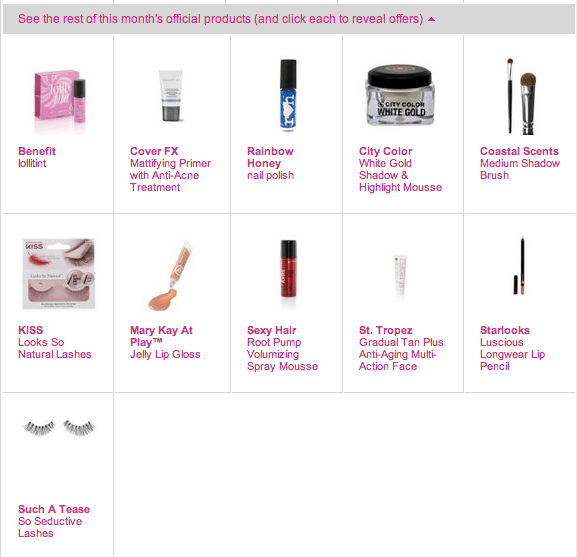Open the Luscious Longwear Lip Pencil link
Viewport: 577px width, 557px height.
pos(512,354)
